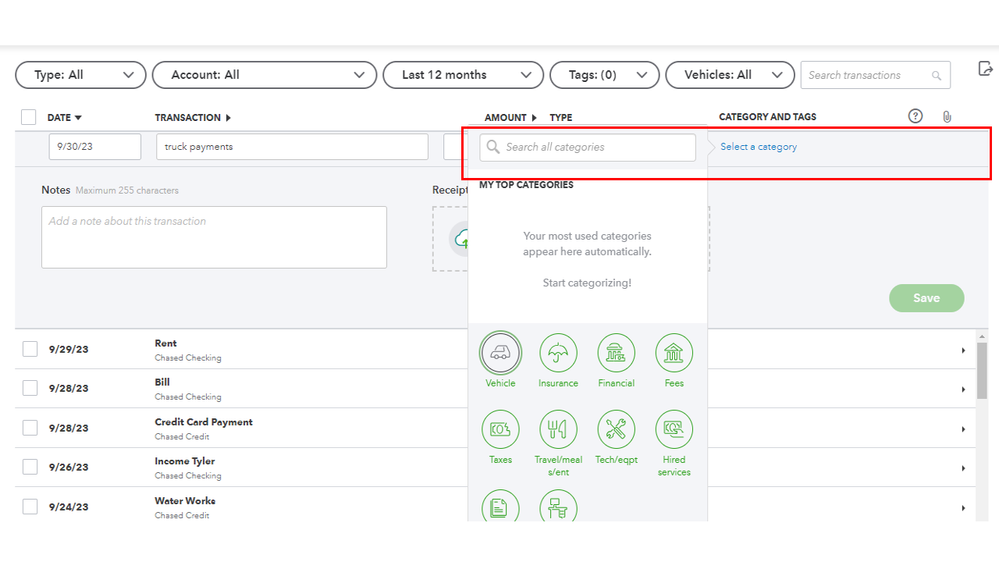Sort by the TRANSACTION column header
Viewport: 999px width, 562px height.
pos(192,118)
